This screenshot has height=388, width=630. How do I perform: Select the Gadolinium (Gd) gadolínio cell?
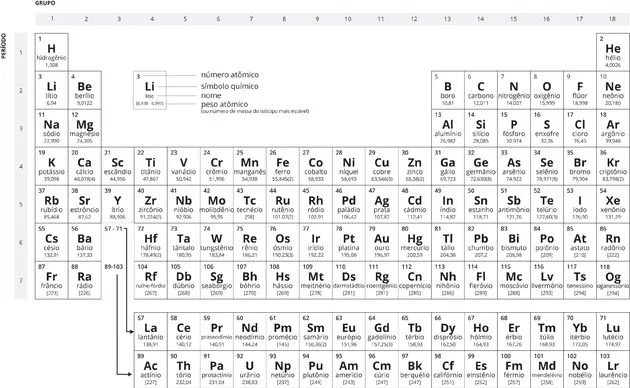382,332
